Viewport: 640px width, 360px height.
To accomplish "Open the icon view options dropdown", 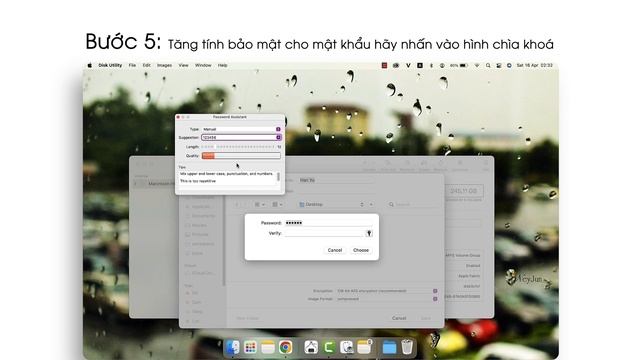I will click(260, 204).
